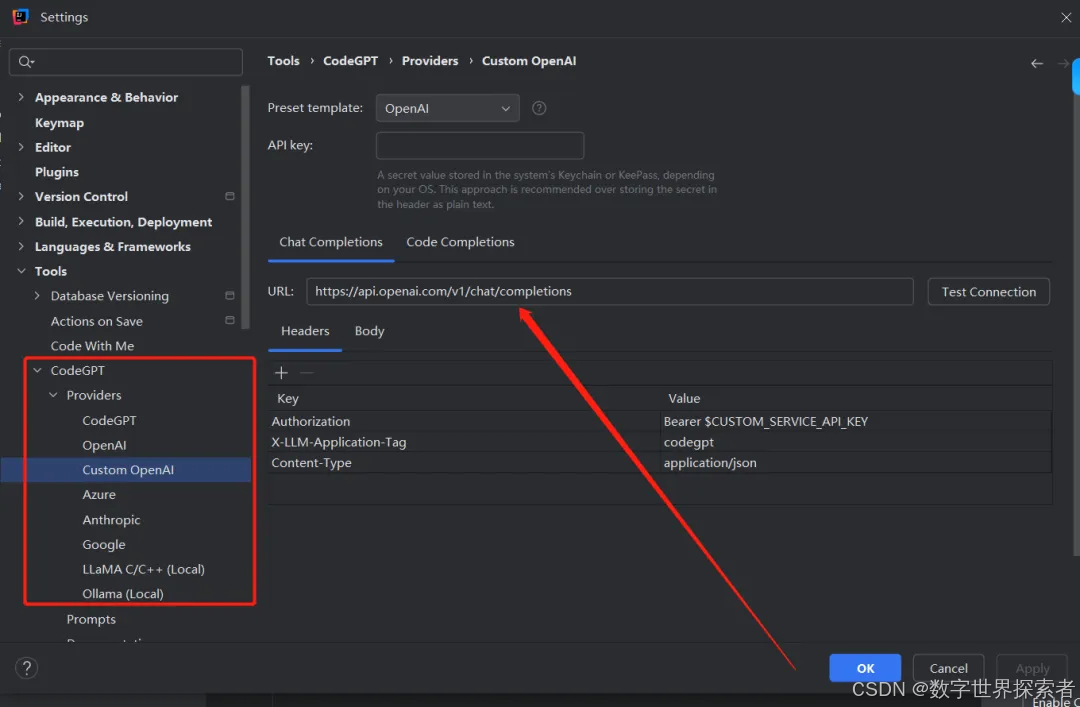This screenshot has width=1080, height=707.
Task: Click the back navigation arrow
Action: tap(1037, 63)
